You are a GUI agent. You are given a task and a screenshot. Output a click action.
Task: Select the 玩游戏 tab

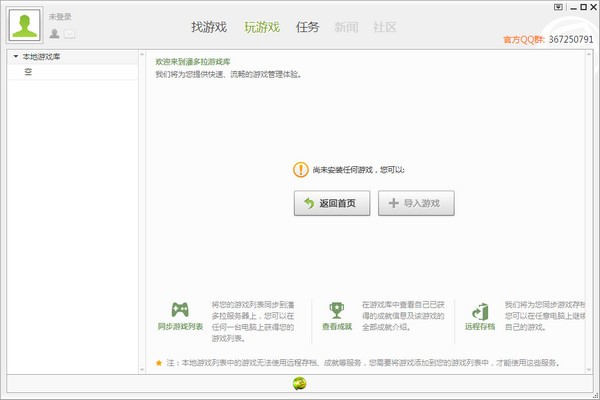tap(262, 27)
